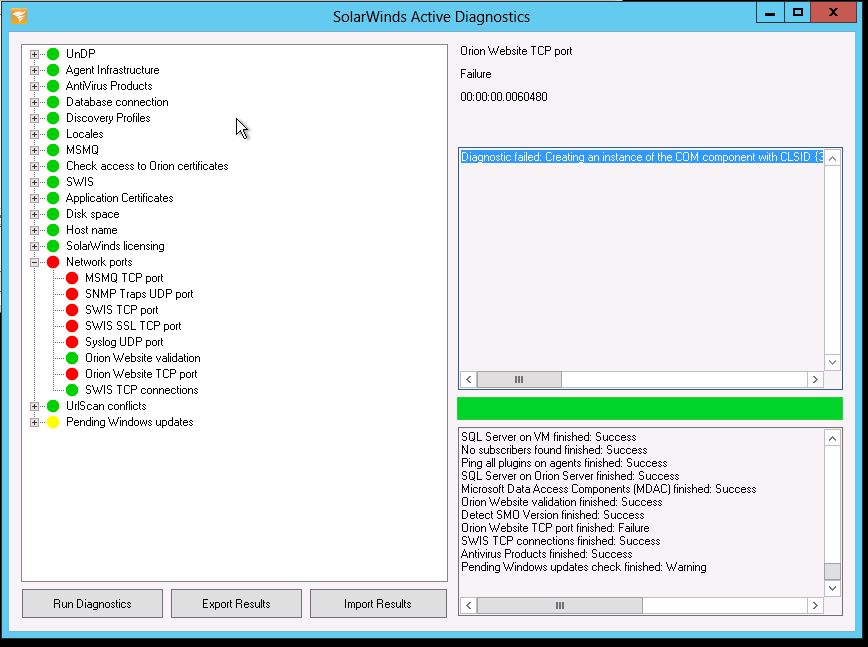Click the green status dot for Locales
868x647 pixels.
(53, 134)
